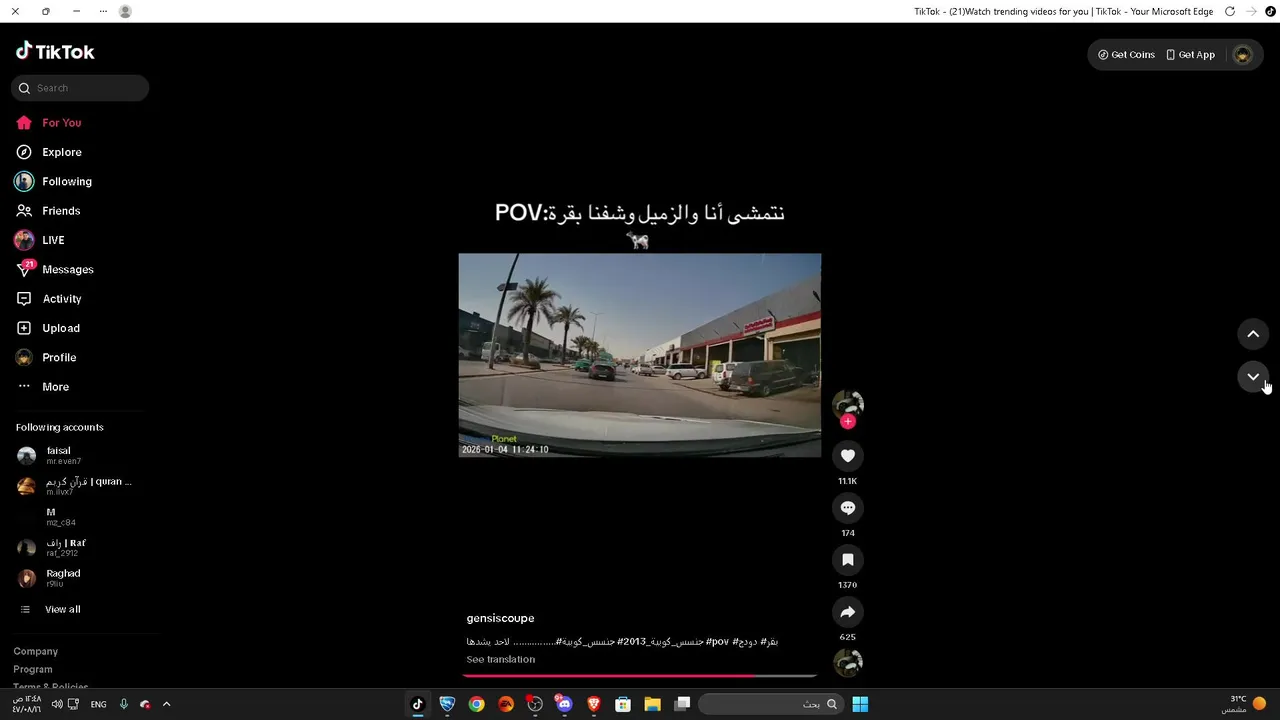Click the Company footer link

pyautogui.click(x=36, y=651)
